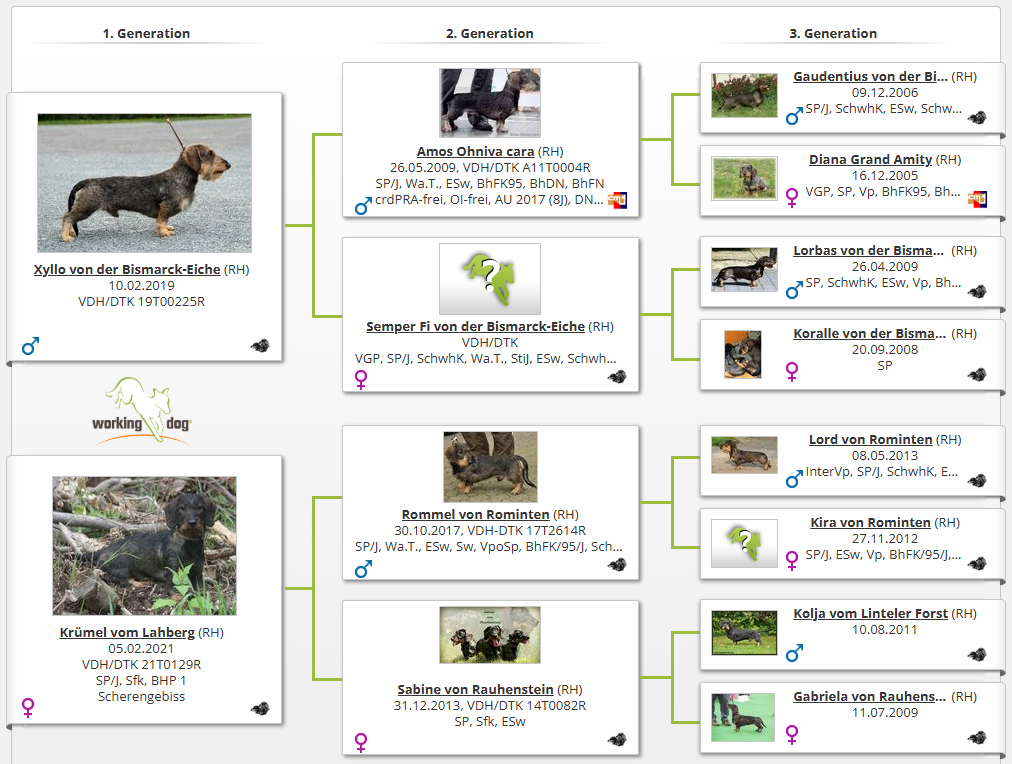Click the female symbol on Semper Fi's card

point(361,379)
